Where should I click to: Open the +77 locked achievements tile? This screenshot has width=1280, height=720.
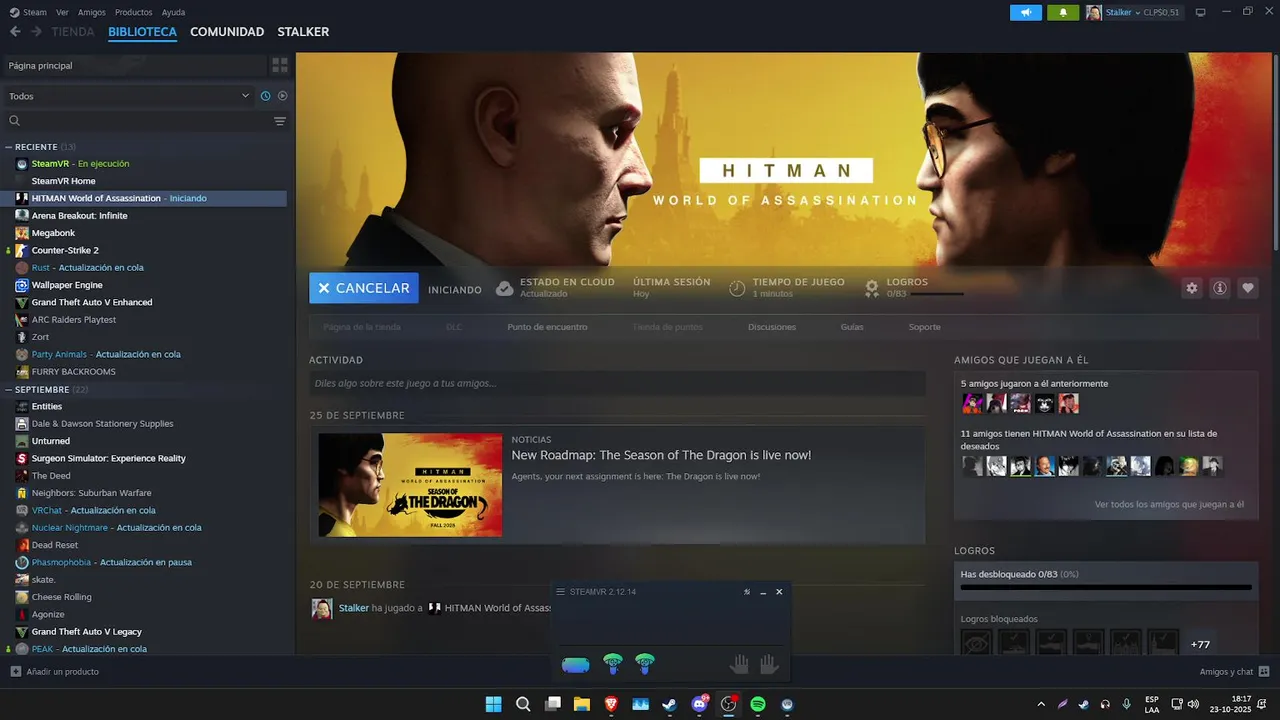pos(1201,644)
